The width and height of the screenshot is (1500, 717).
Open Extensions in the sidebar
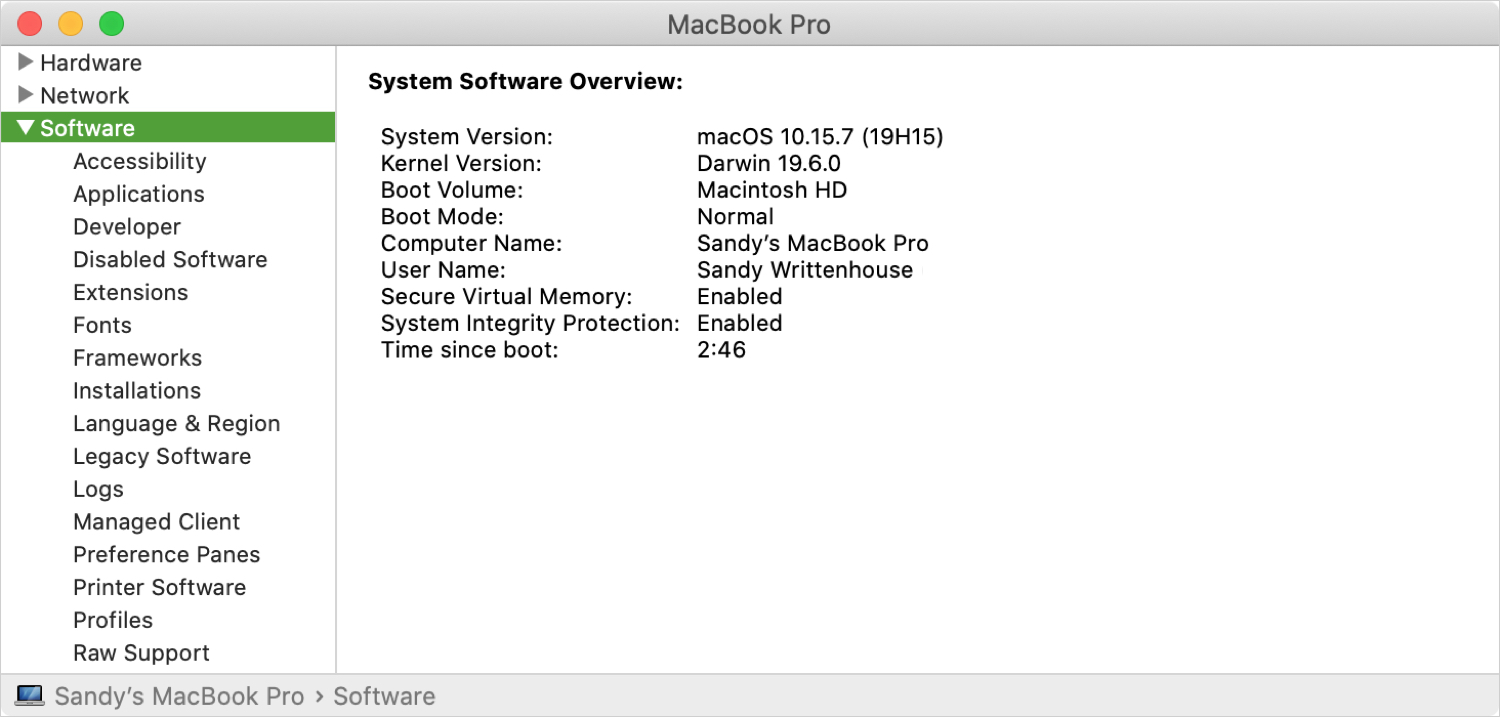pos(130,292)
